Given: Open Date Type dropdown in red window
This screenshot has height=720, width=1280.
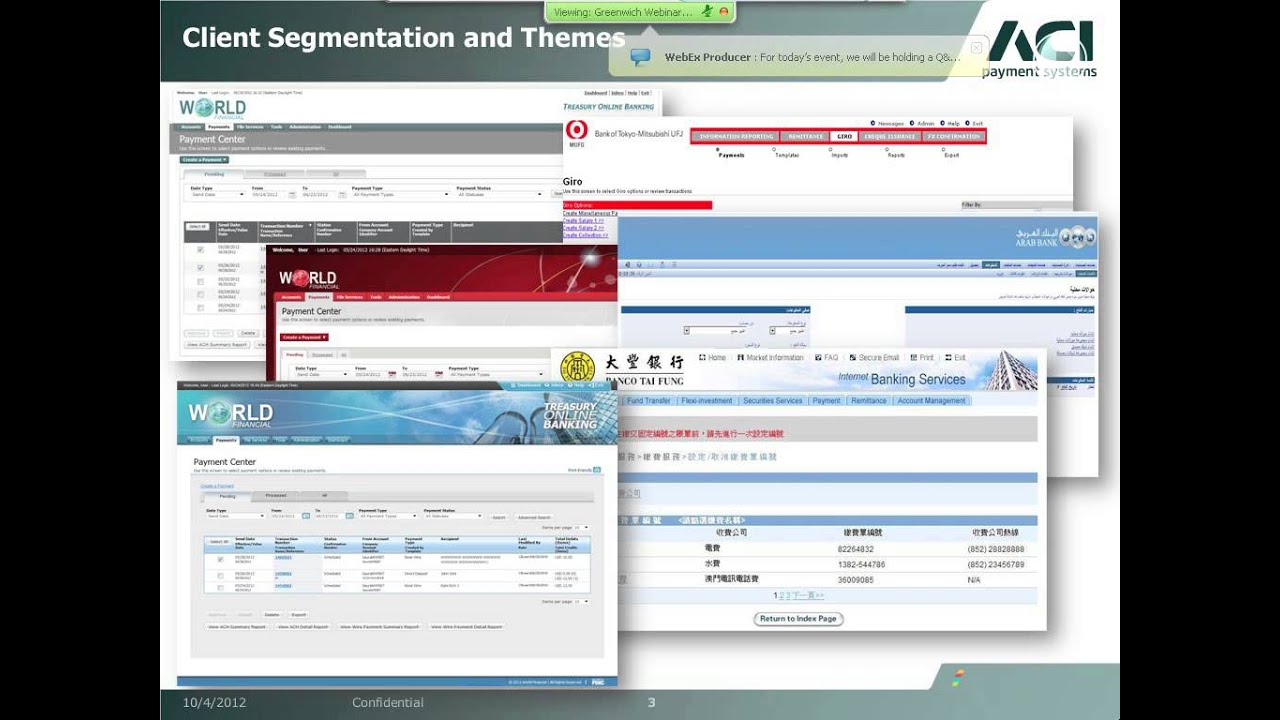Looking at the screenshot, I should (x=320, y=374).
